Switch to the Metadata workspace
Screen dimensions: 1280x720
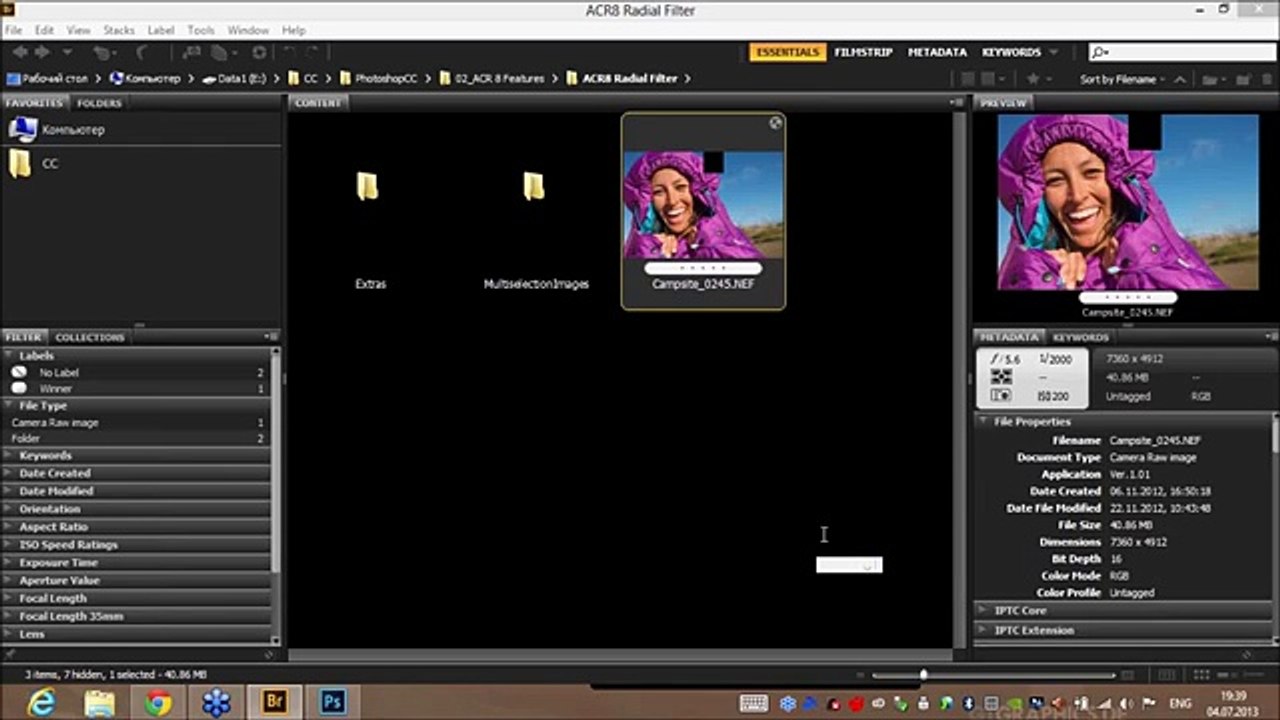(937, 52)
